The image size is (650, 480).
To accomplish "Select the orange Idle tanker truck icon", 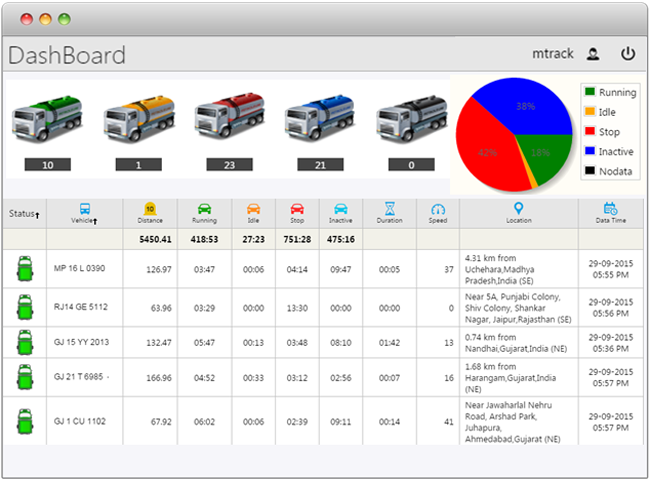I will coord(138,119).
